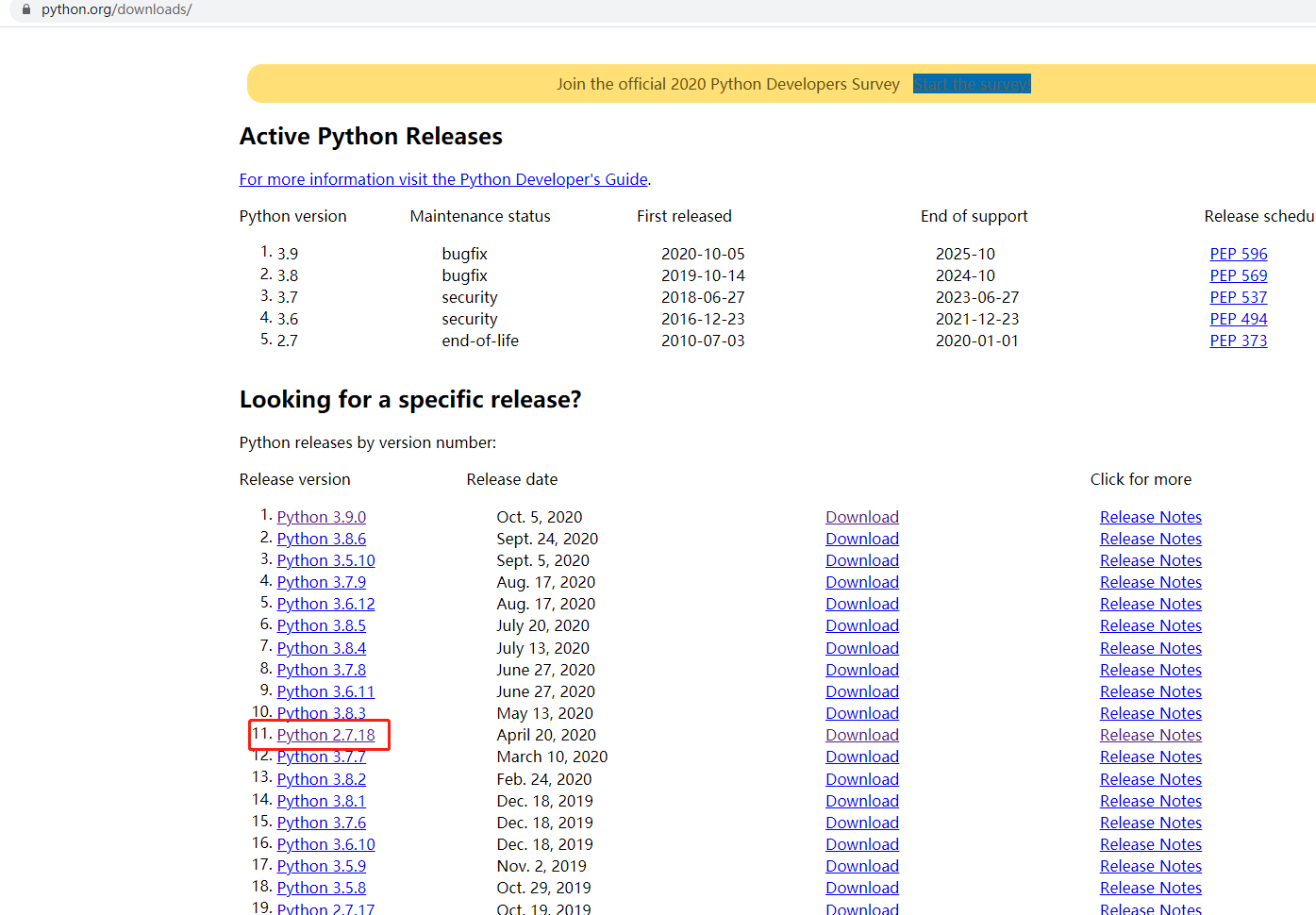The width and height of the screenshot is (1316, 915).
Task: Open Release Notes for Python 3.6.11
Action: [1151, 691]
